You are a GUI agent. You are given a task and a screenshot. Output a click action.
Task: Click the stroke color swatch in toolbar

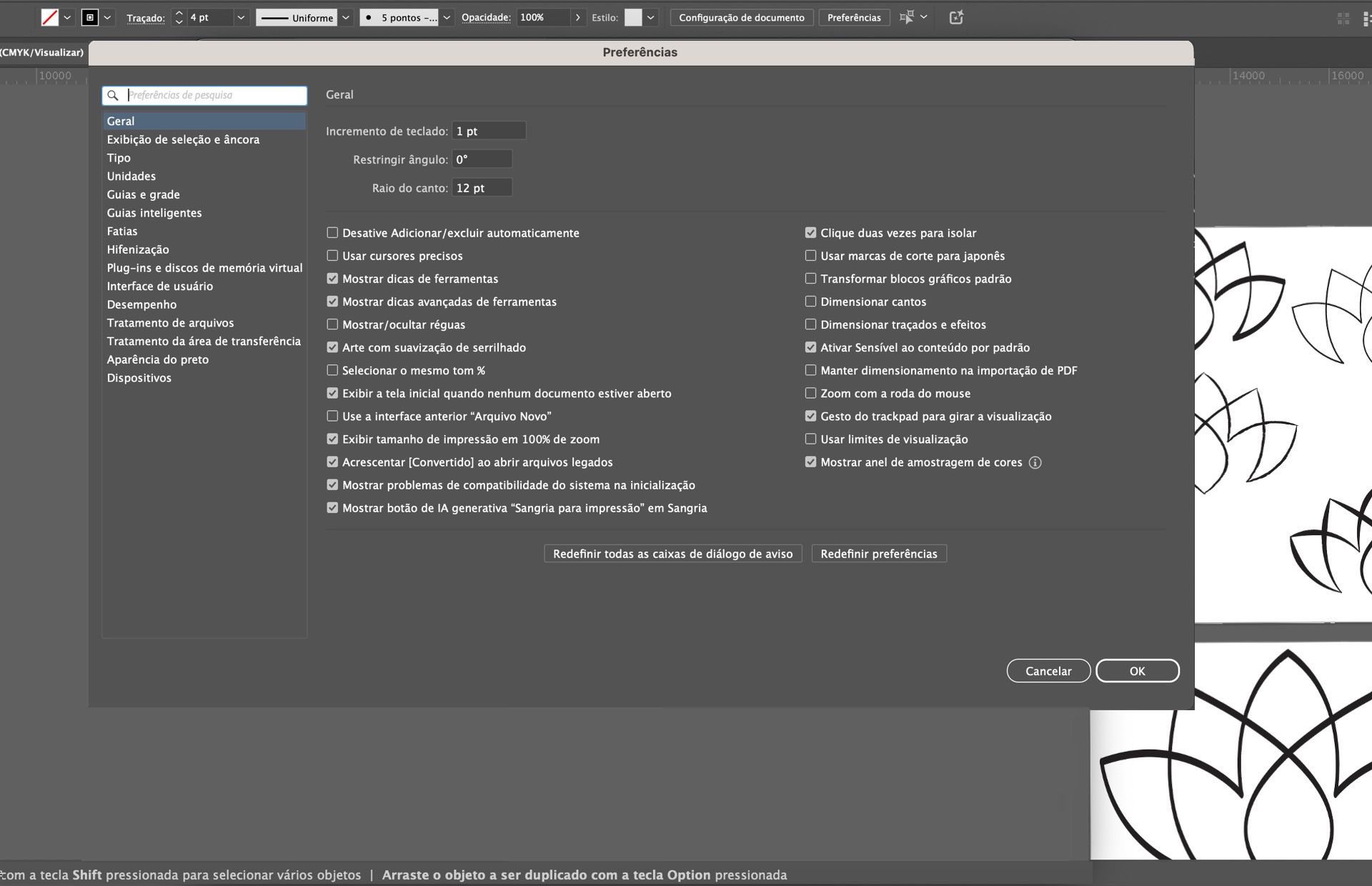[90, 17]
